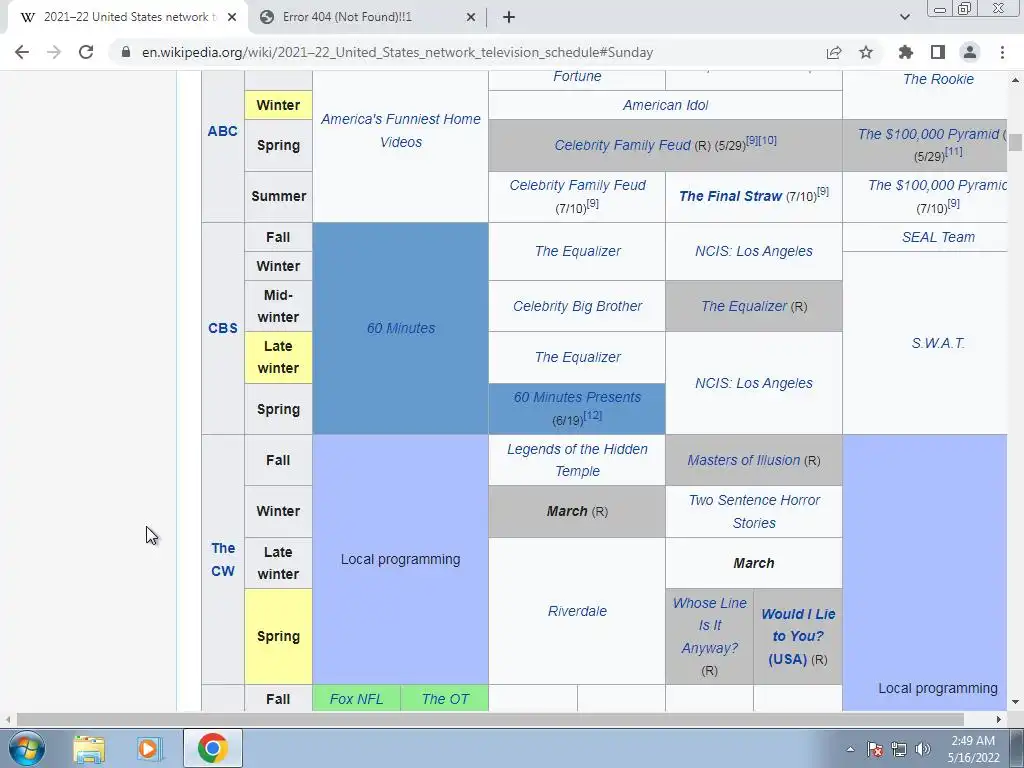Click the vertical scrollbar thumb
This screenshot has height=768, width=1024.
pyautogui.click(x=1015, y=142)
